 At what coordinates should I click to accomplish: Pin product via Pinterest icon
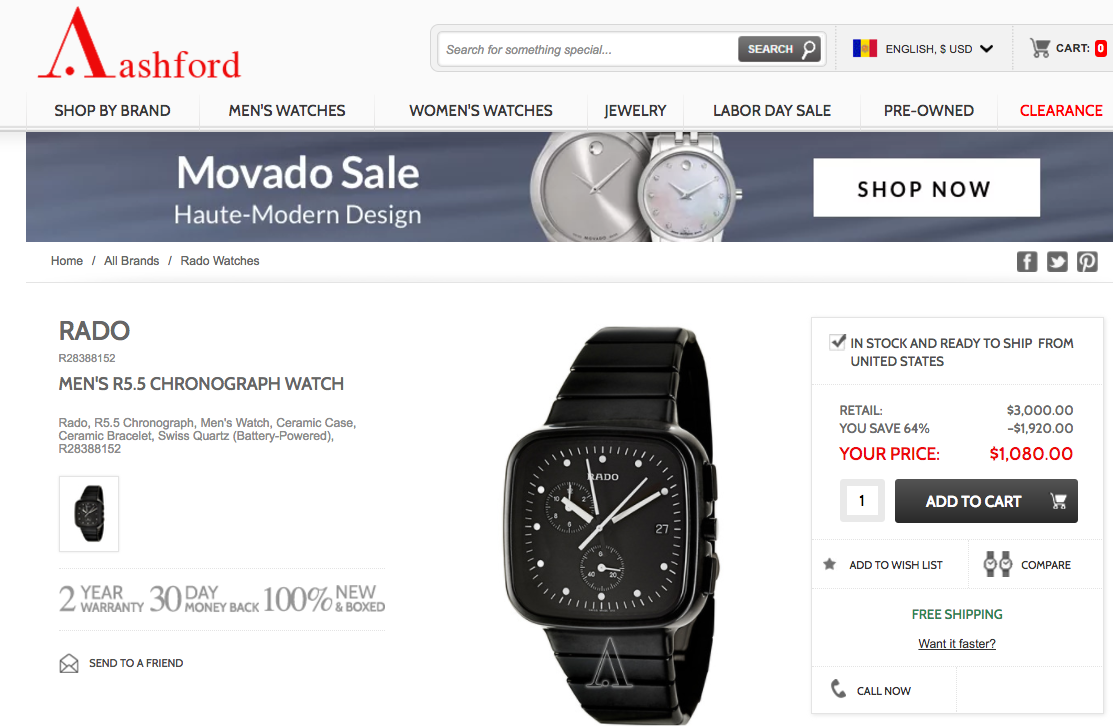pos(1087,262)
